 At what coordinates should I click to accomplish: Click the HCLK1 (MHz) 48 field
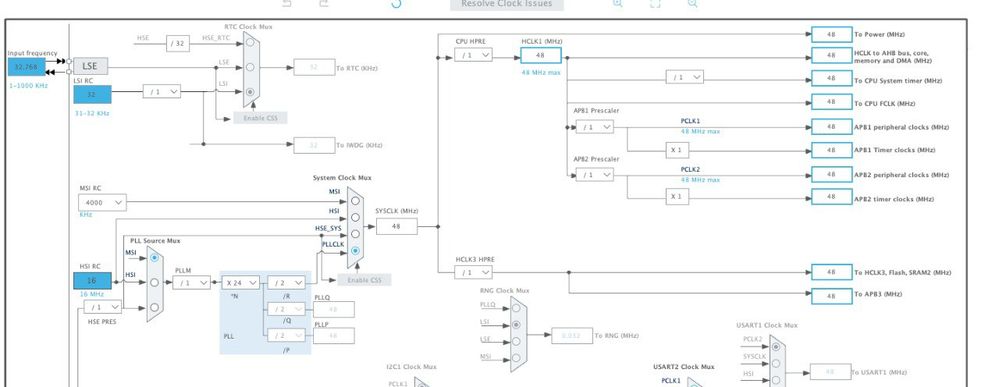(541, 55)
